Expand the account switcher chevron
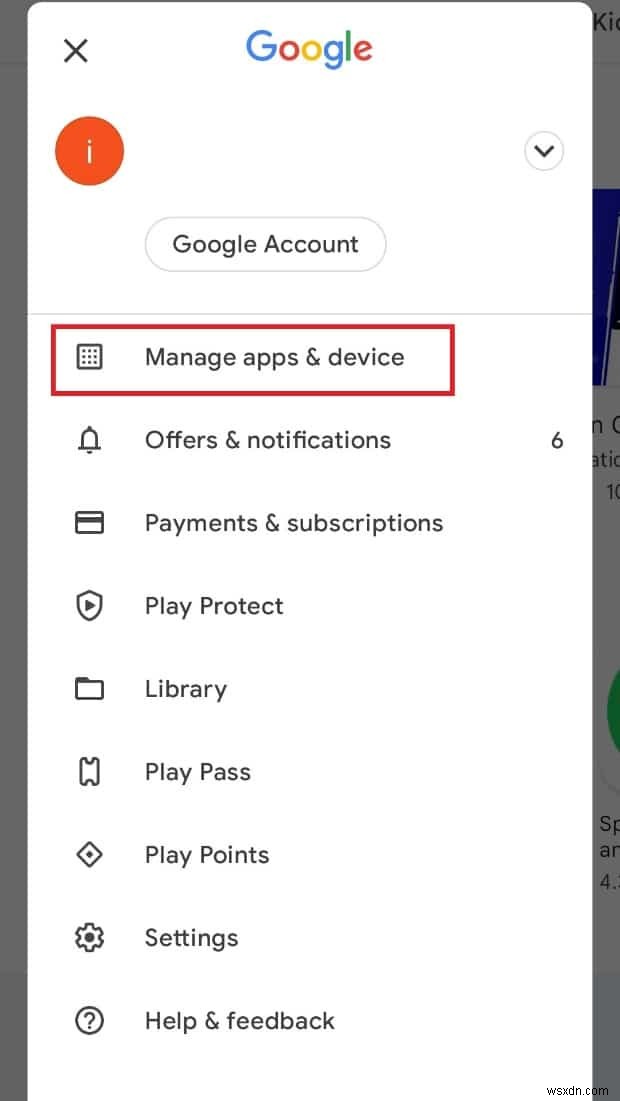 (544, 151)
